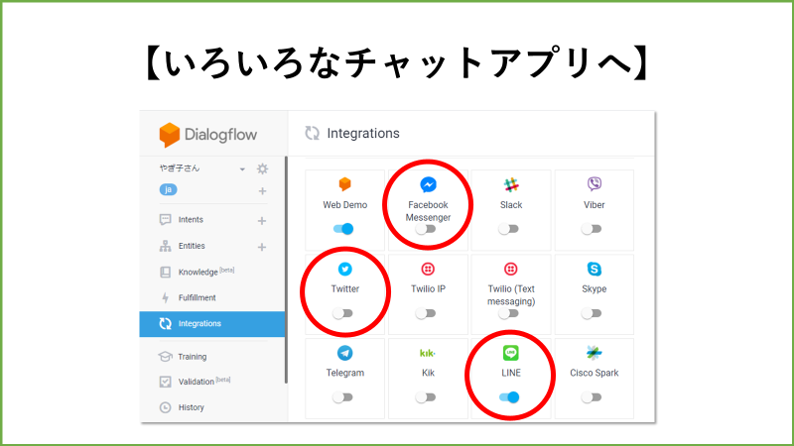This screenshot has height=446, width=794.
Task: Click the Skype integration icon
Action: click(595, 269)
